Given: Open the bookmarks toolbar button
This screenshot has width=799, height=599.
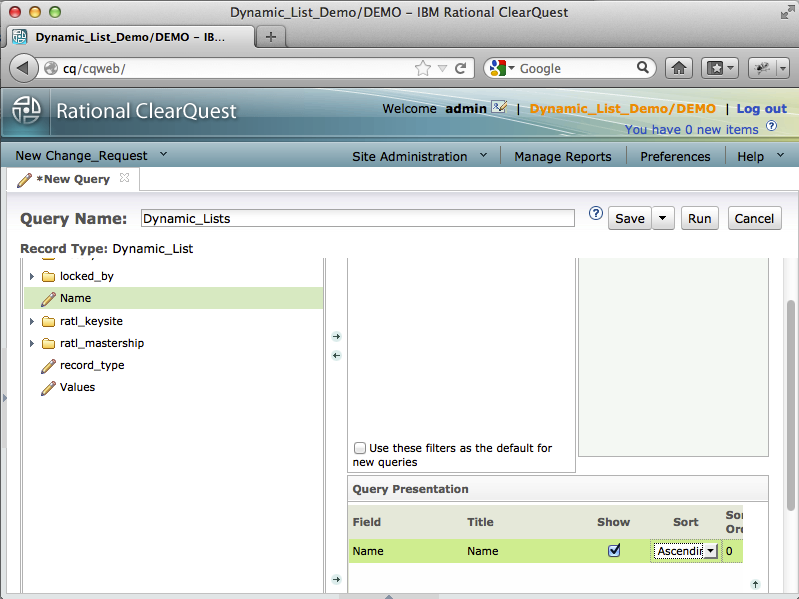Looking at the screenshot, I should [715, 68].
